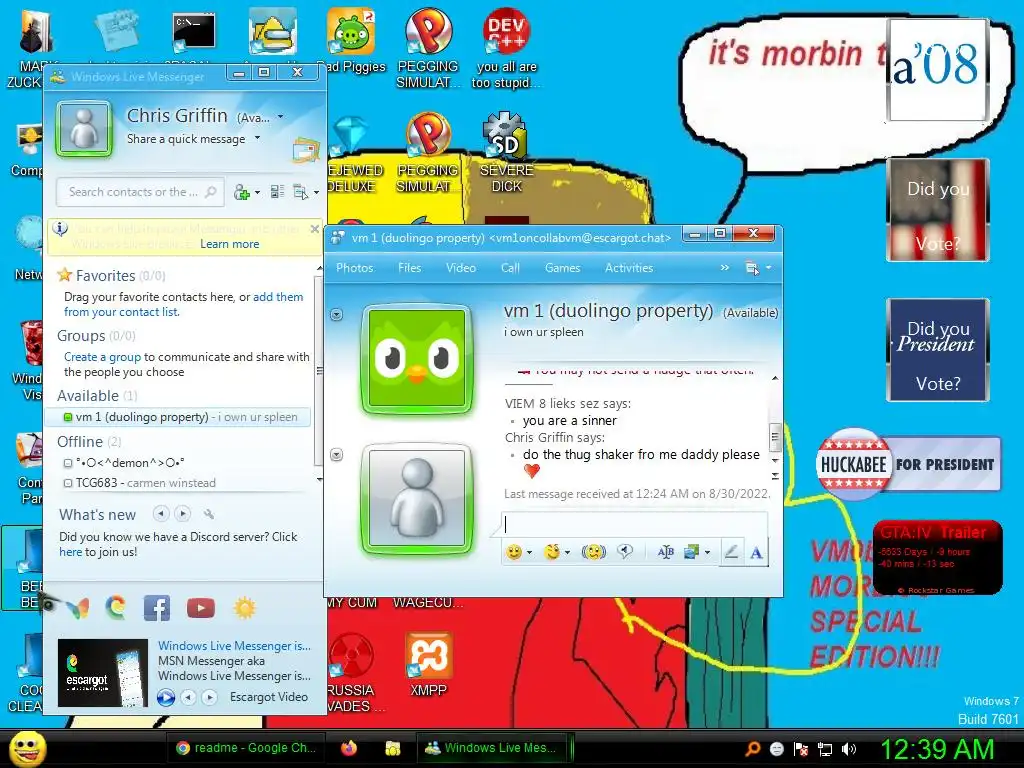Click 'add them from your contact list' link
The image size is (1024, 768).
[184, 304]
